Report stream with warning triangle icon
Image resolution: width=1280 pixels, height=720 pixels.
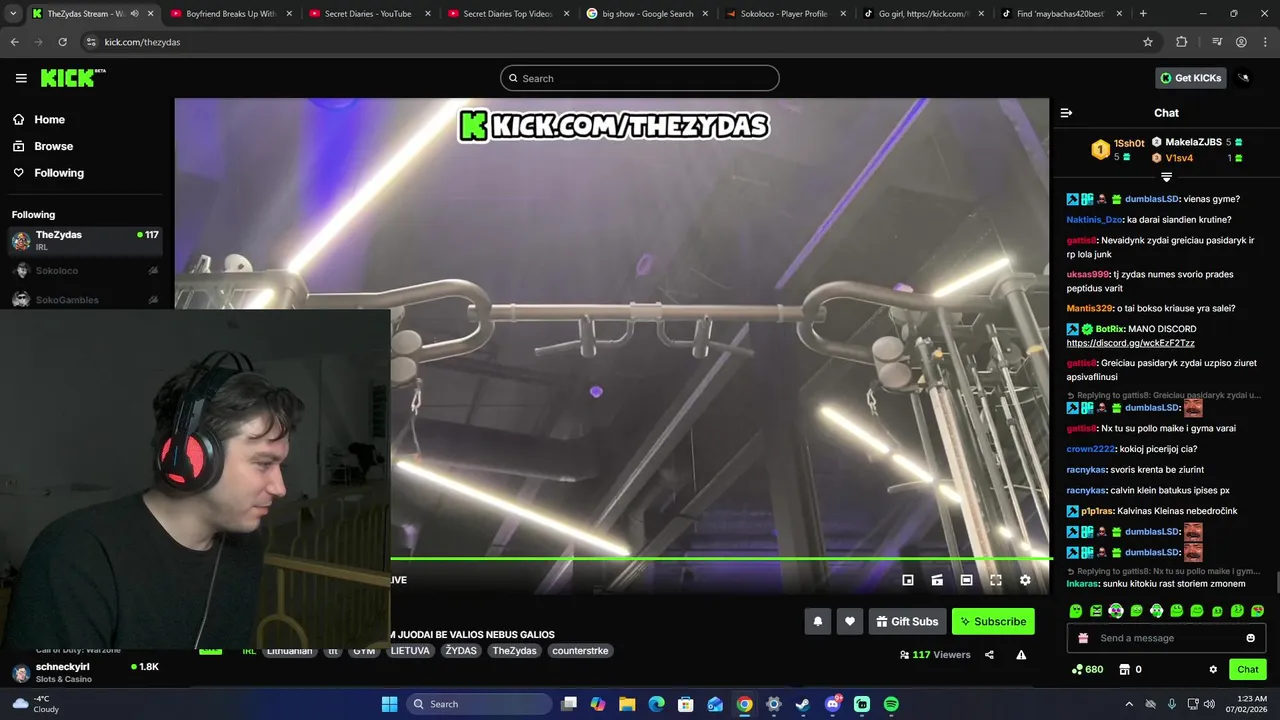click(1021, 655)
